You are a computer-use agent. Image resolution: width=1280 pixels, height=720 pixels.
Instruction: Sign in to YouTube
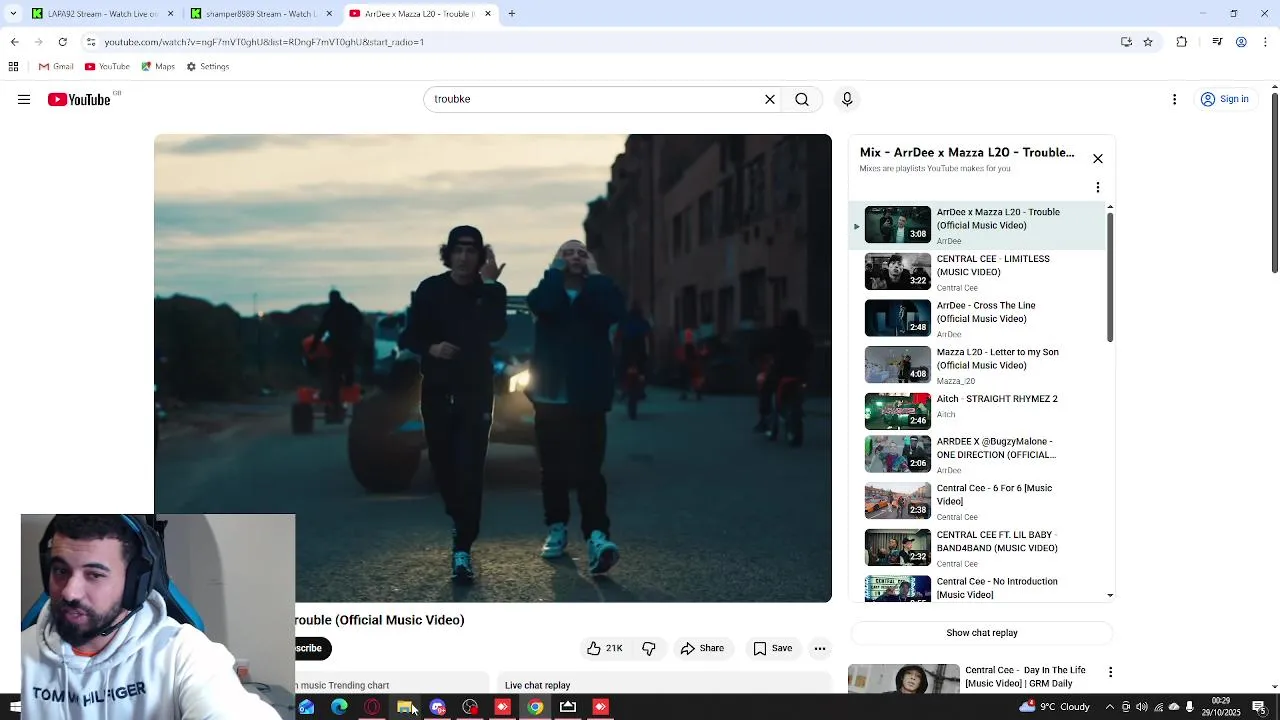[x=1225, y=99]
